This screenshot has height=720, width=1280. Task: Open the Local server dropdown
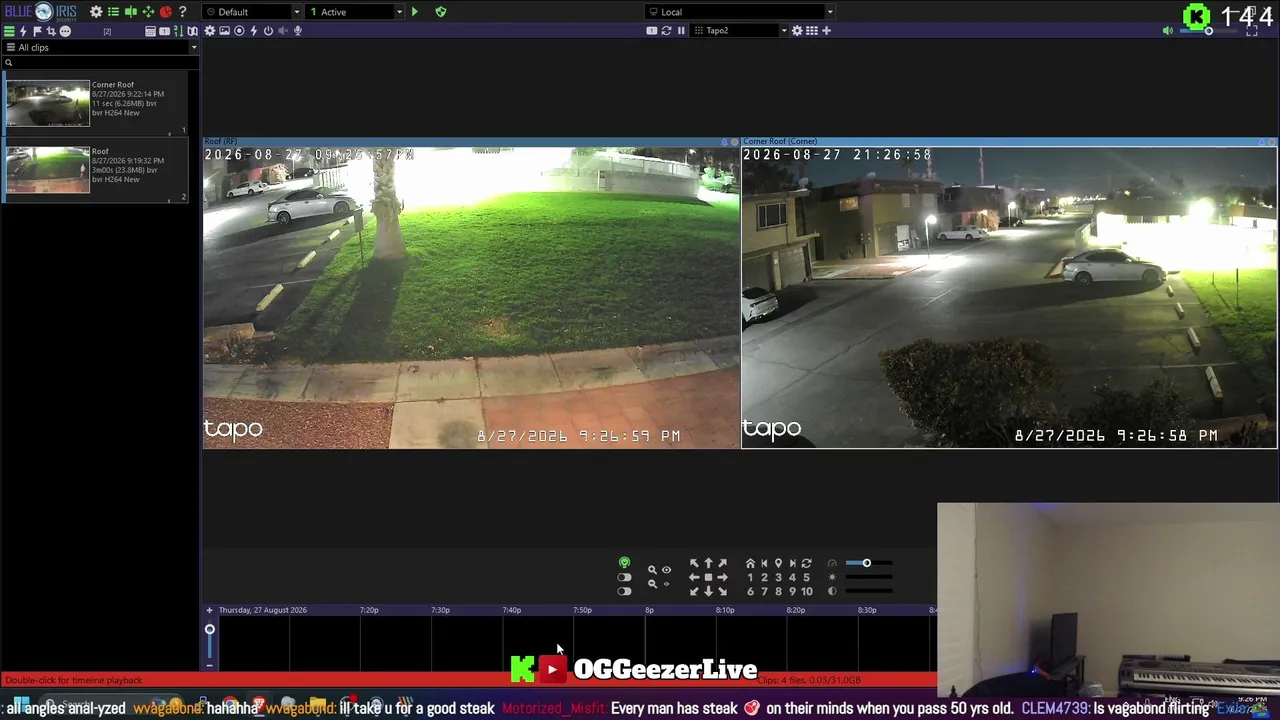click(739, 12)
